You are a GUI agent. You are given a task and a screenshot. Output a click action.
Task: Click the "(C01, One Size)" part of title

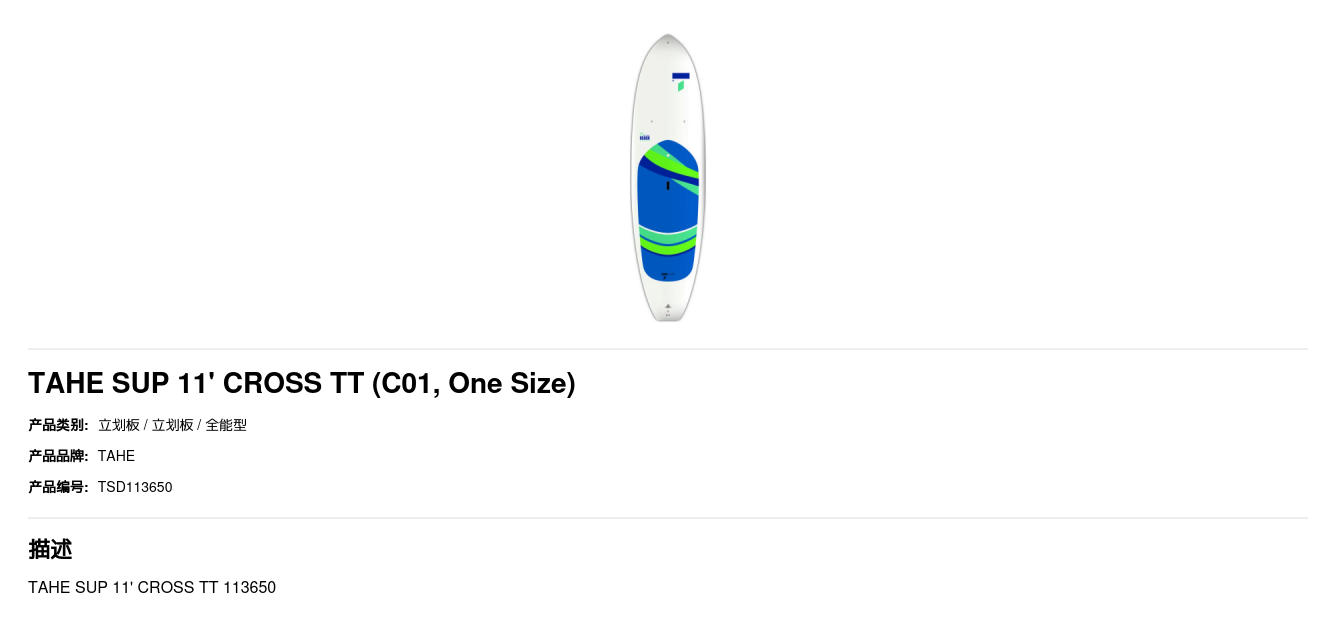point(473,383)
